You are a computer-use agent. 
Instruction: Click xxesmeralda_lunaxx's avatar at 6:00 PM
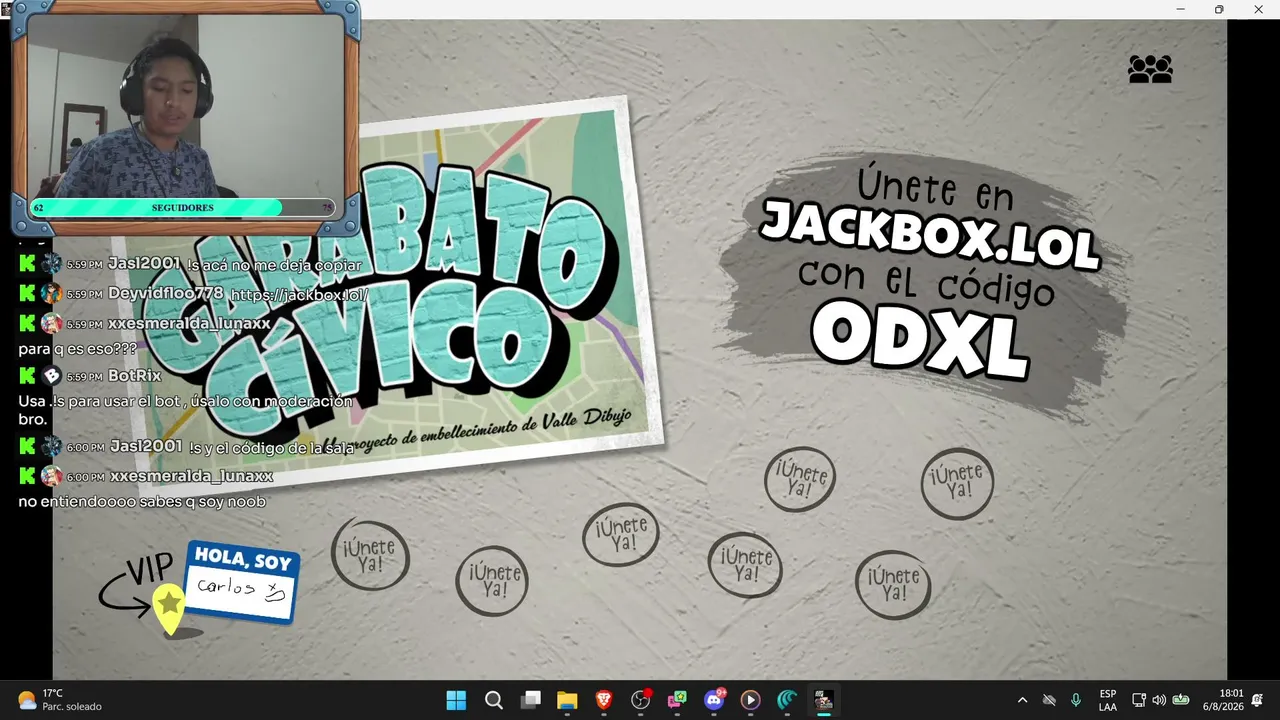51,476
